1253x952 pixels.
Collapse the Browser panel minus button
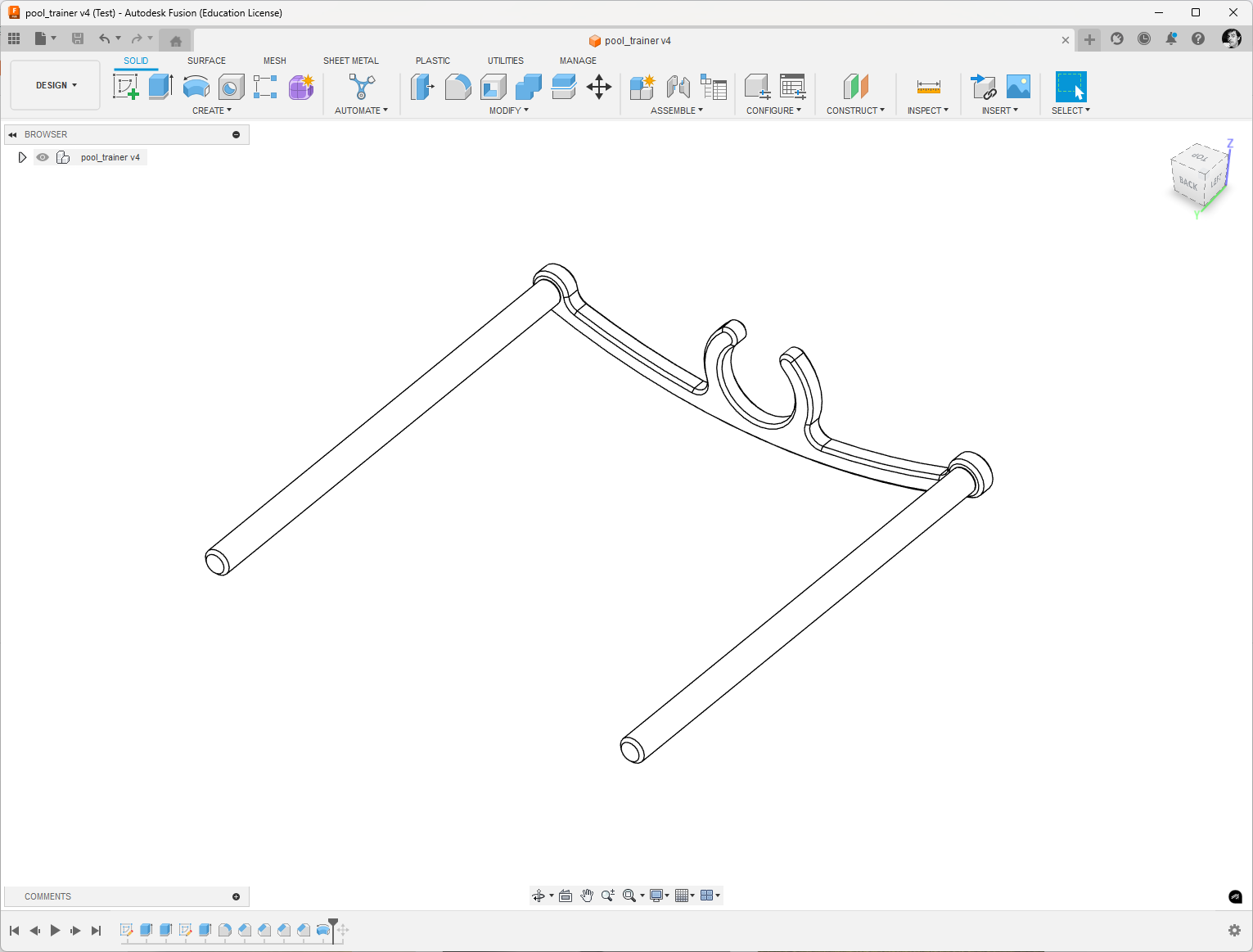point(237,134)
